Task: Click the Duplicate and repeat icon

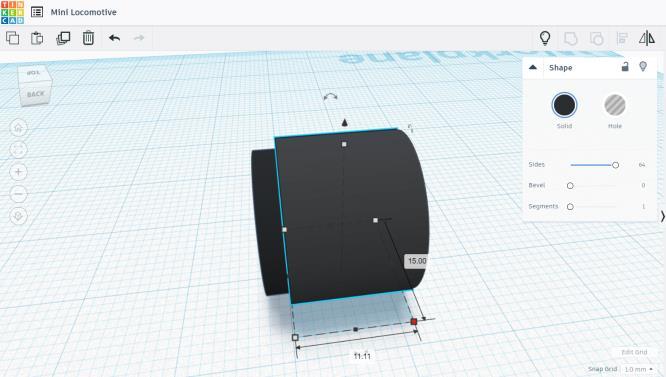Action: pos(63,38)
